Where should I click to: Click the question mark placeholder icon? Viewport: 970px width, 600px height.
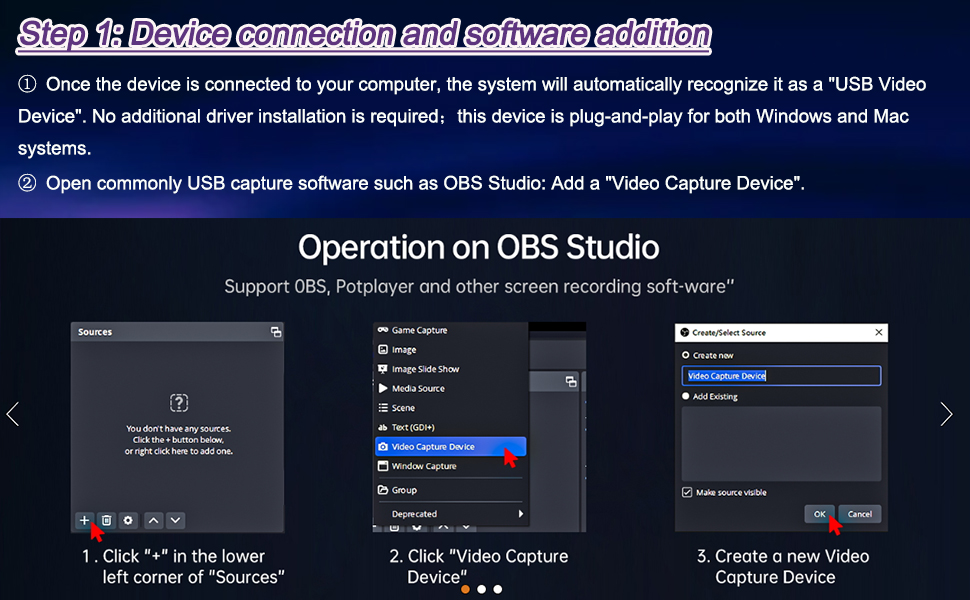pos(179,403)
